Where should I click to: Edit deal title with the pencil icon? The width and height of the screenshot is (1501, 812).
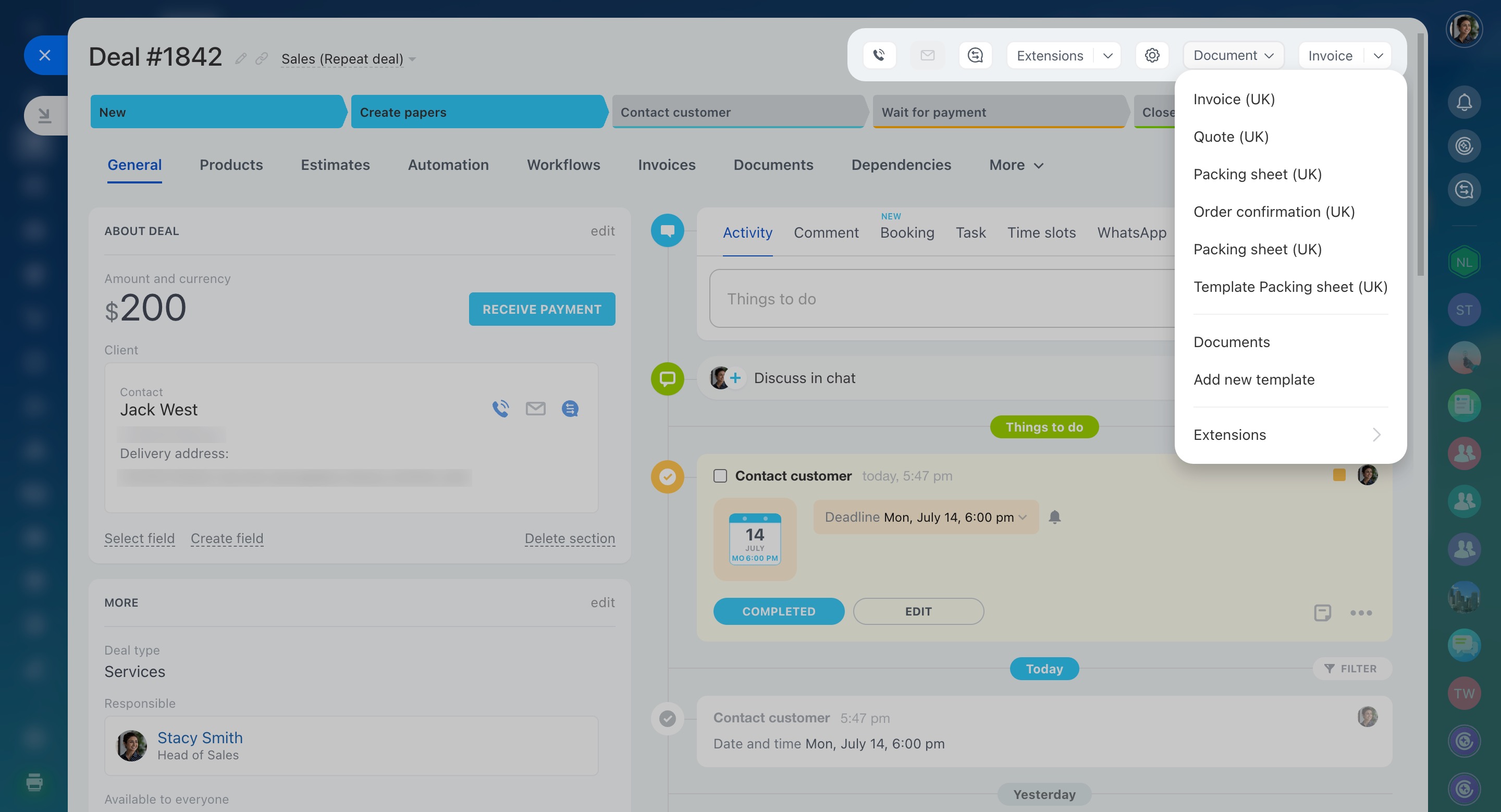click(x=241, y=58)
